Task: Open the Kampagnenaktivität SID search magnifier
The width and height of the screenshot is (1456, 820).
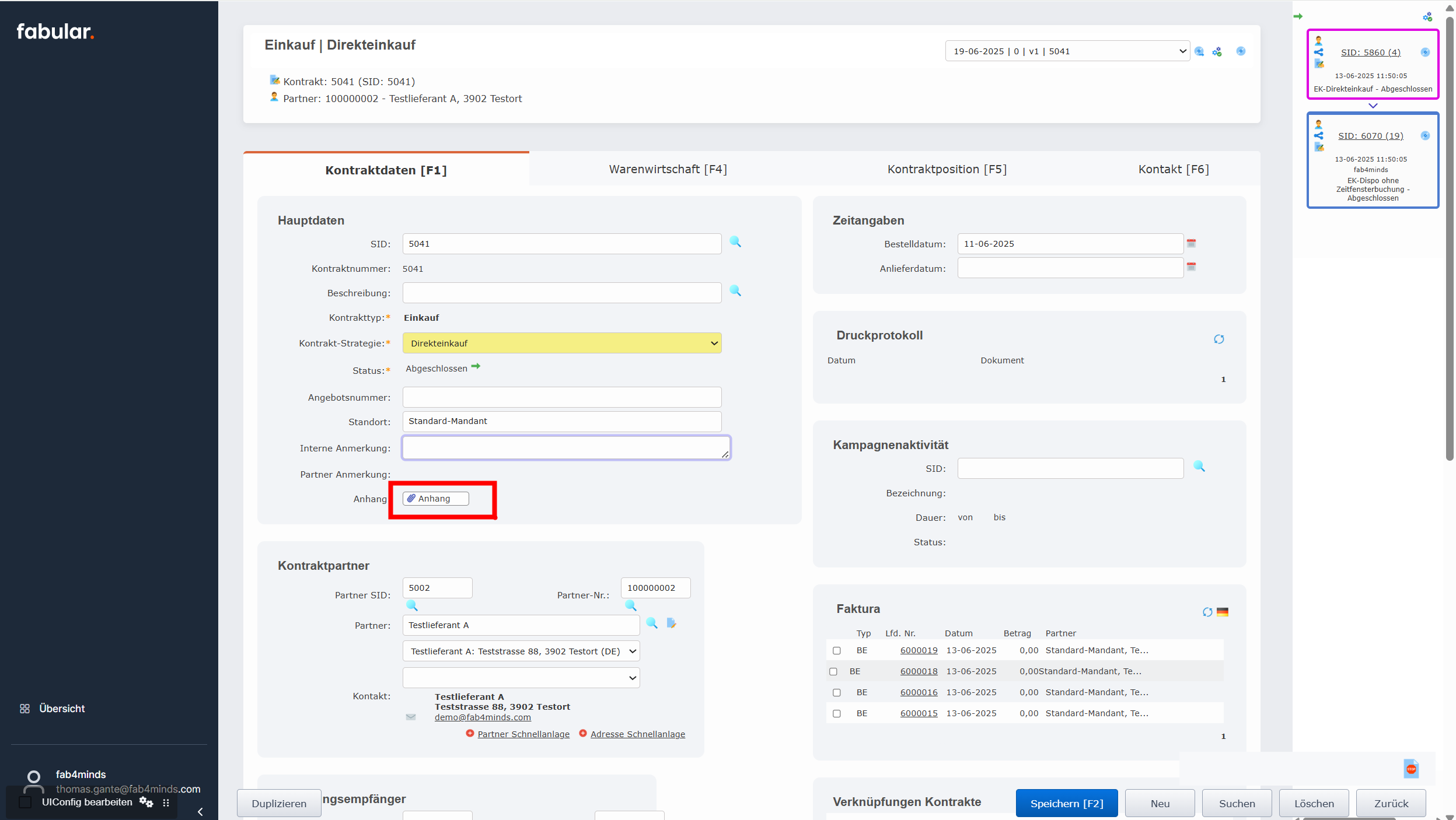Action: click(x=1199, y=467)
